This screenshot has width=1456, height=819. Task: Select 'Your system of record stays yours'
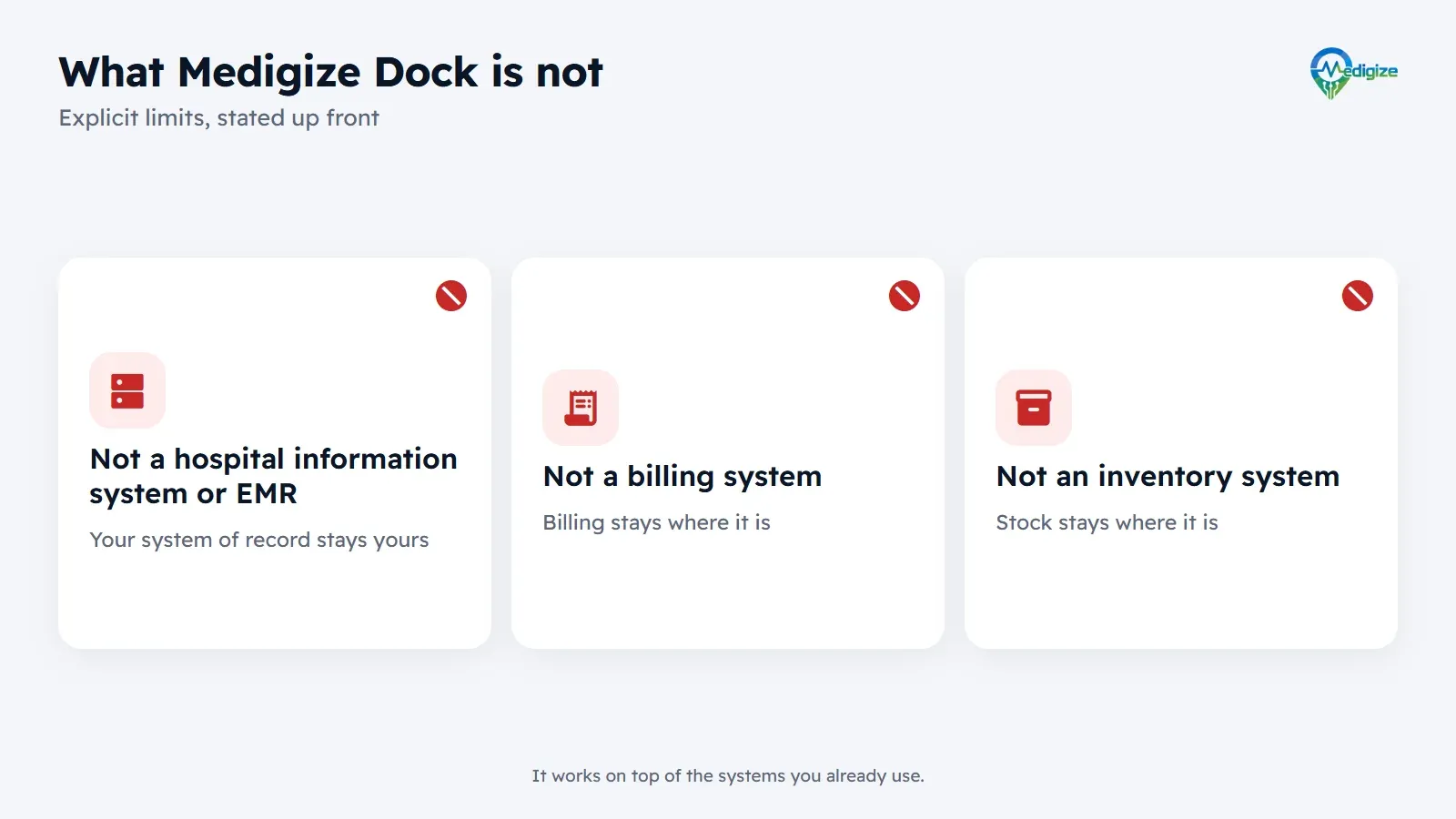point(259,540)
